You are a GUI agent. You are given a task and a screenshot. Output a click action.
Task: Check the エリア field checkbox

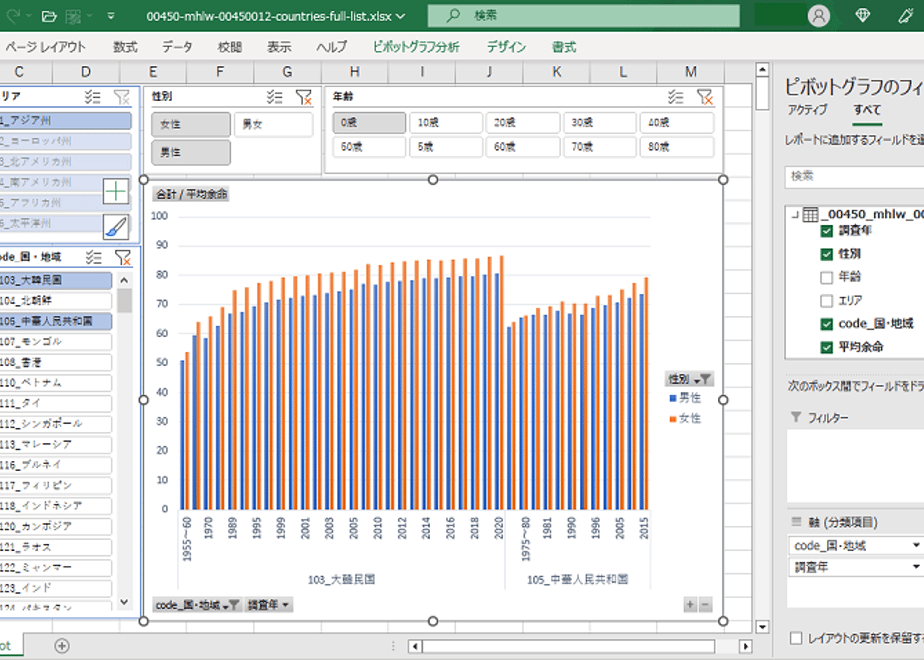[827, 301]
